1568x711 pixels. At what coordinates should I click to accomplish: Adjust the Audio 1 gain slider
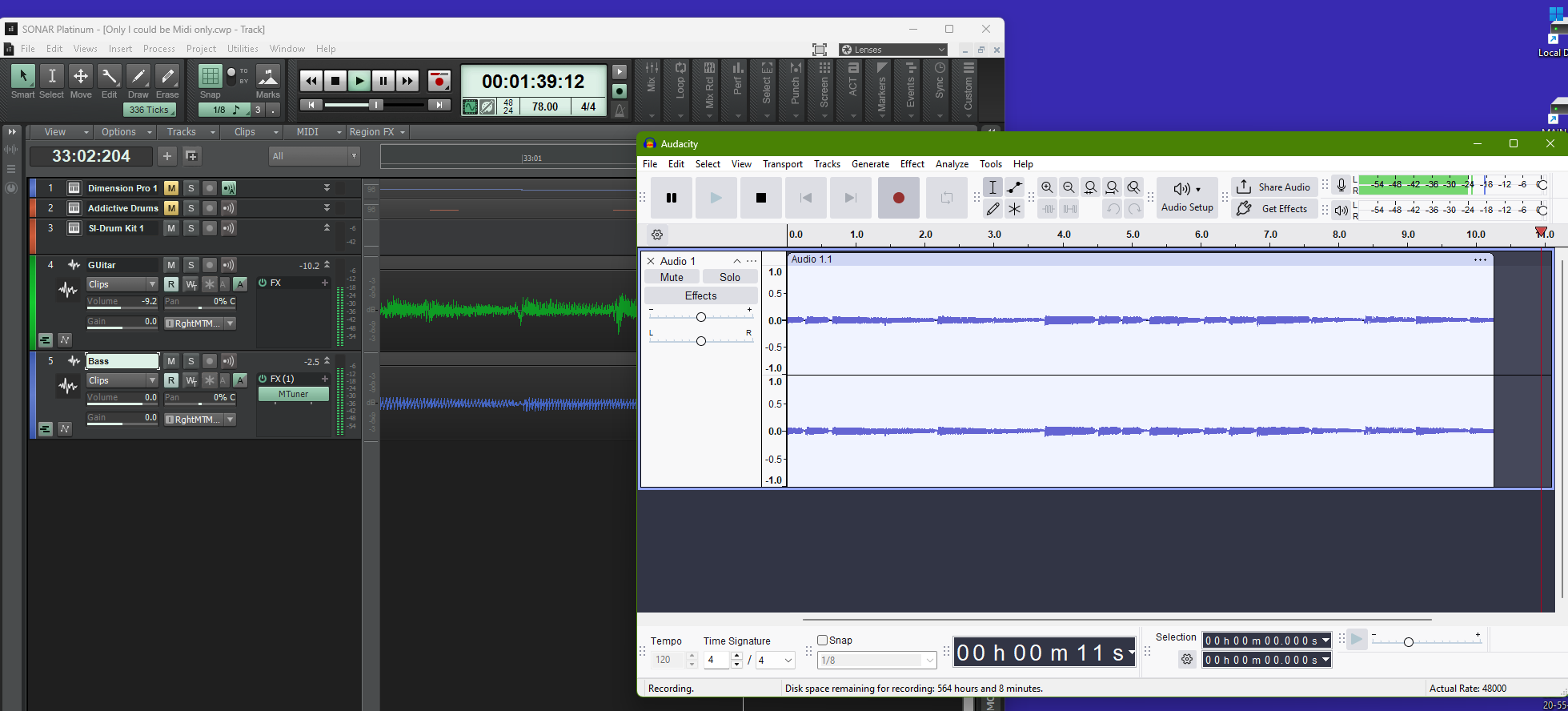click(x=701, y=317)
